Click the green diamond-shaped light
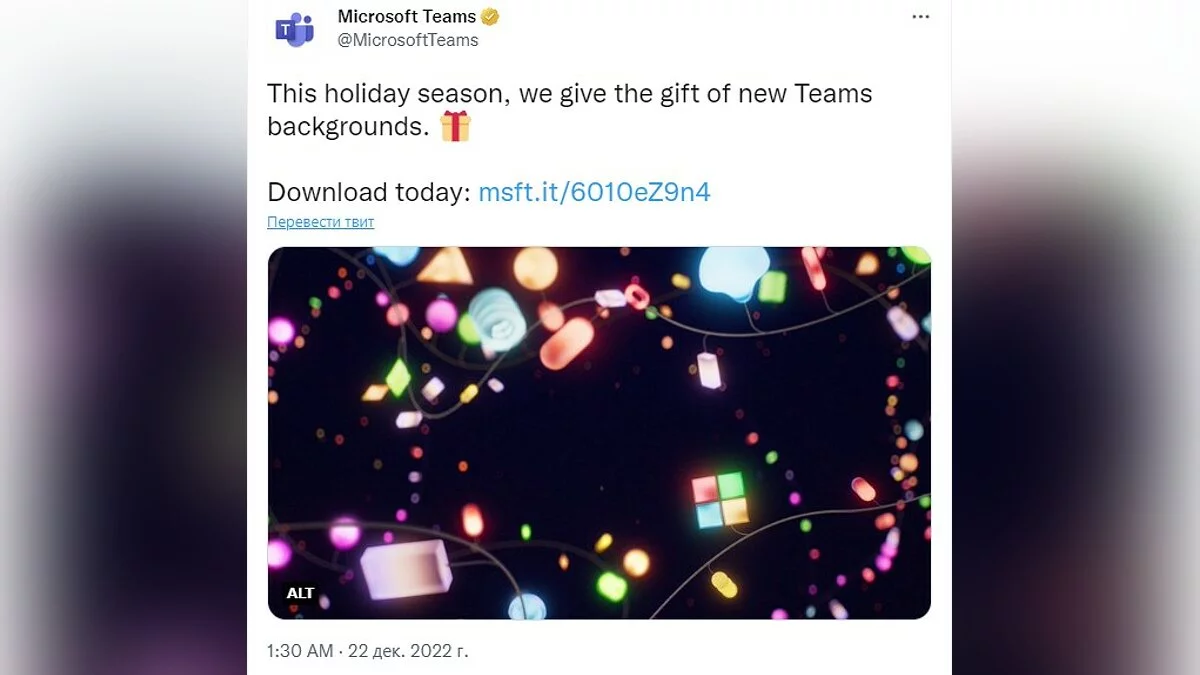This screenshot has height=675, width=1200. pos(398,378)
